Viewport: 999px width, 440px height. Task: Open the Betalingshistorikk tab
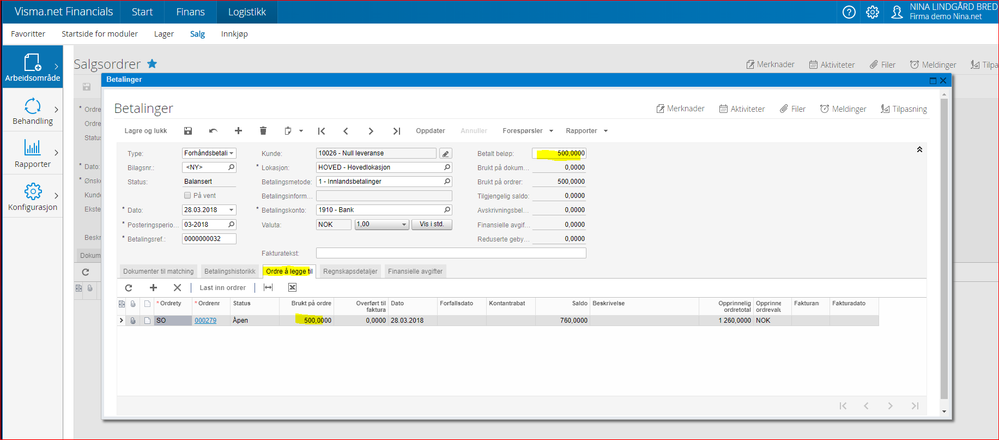coord(229,271)
